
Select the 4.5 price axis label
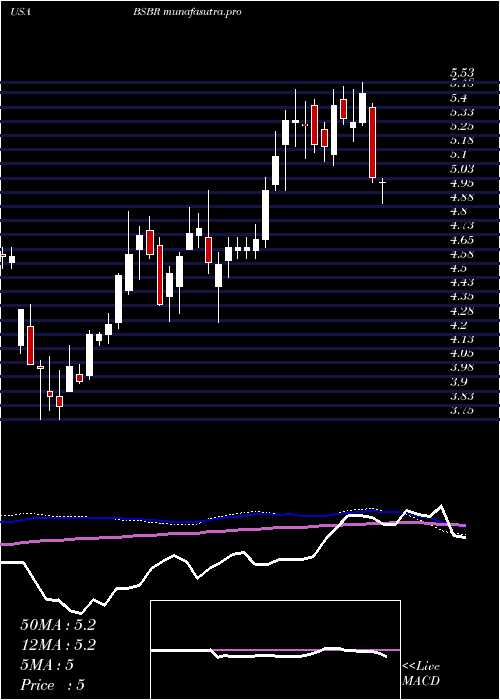coord(459,269)
